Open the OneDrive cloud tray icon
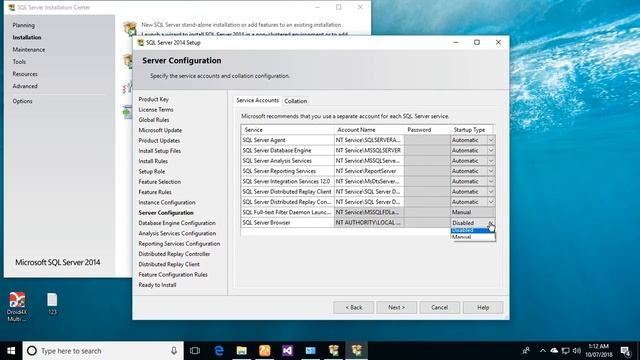Screen dimensions: 640x360 tap(554, 351)
